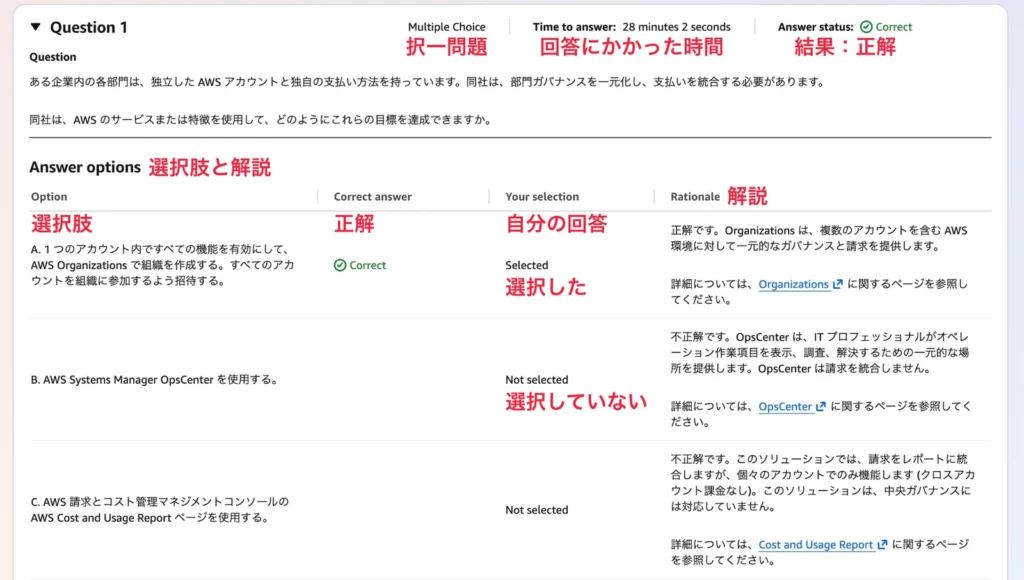The width and height of the screenshot is (1024, 580).
Task: Click the Question 1 heading text
Action: click(89, 27)
